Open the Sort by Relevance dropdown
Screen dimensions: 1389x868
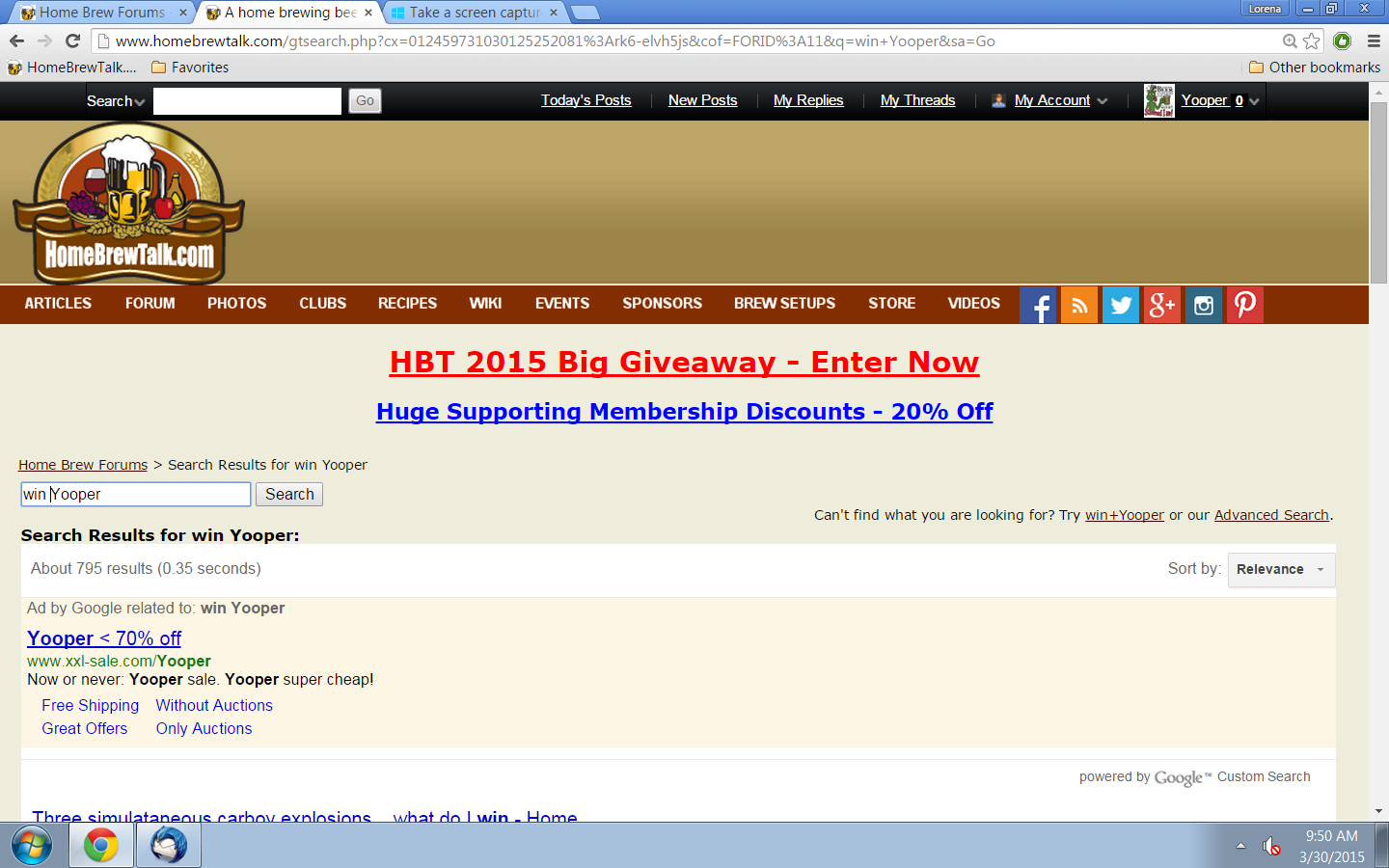coord(1281,569)
